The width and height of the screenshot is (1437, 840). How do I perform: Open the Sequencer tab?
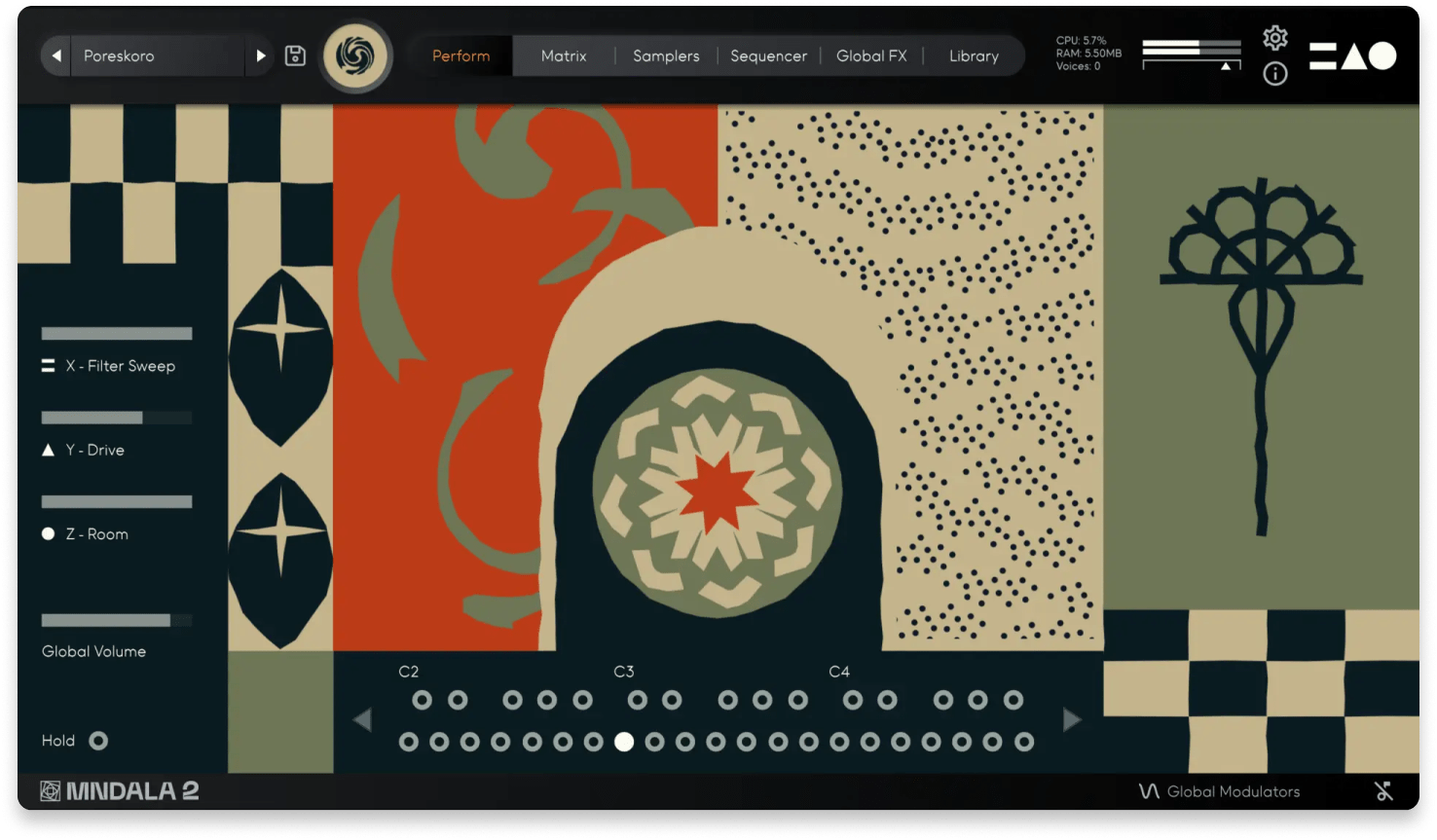pos(768,56)
